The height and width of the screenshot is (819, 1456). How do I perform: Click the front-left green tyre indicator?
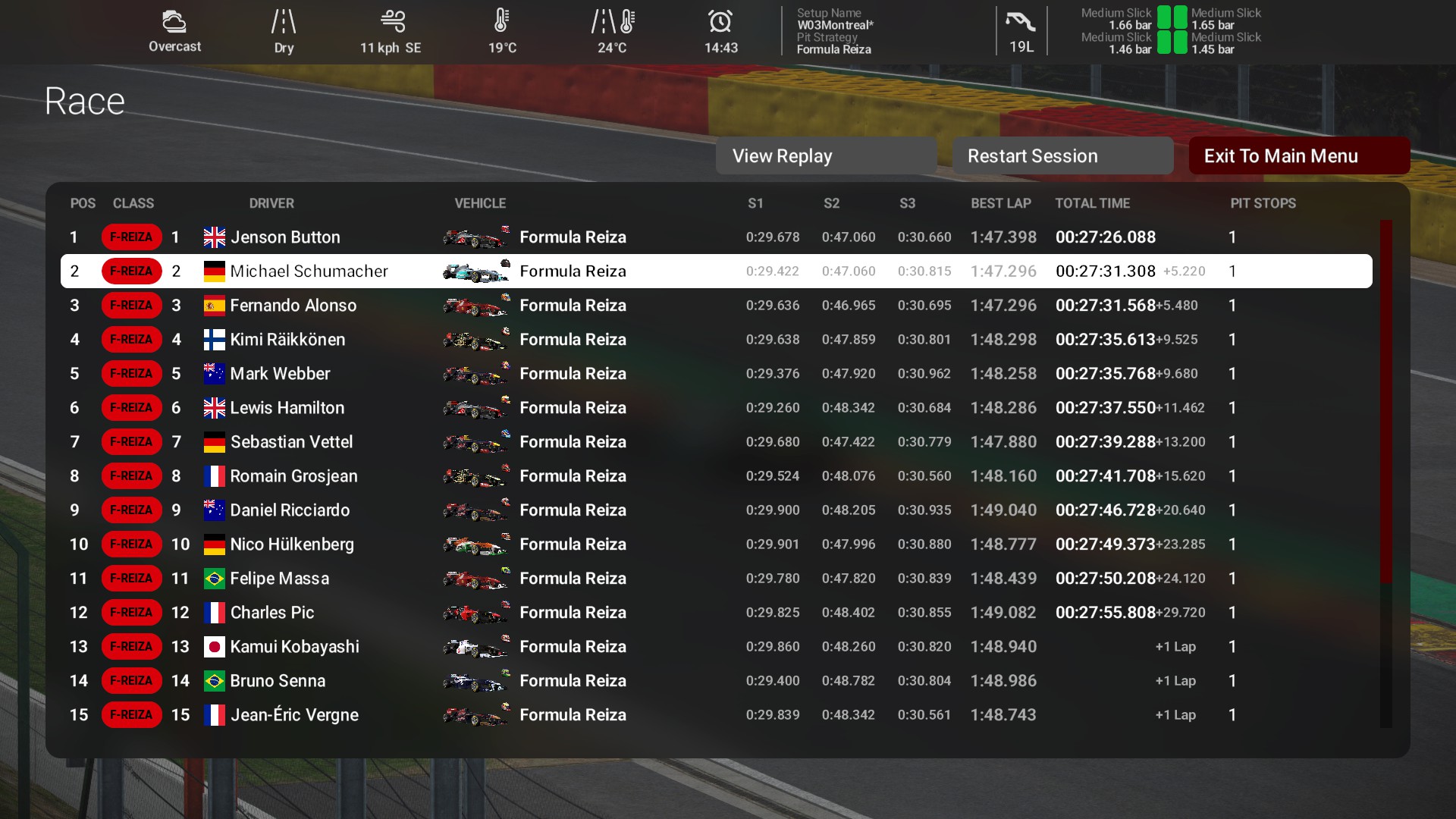click(x=1164, y=17)
